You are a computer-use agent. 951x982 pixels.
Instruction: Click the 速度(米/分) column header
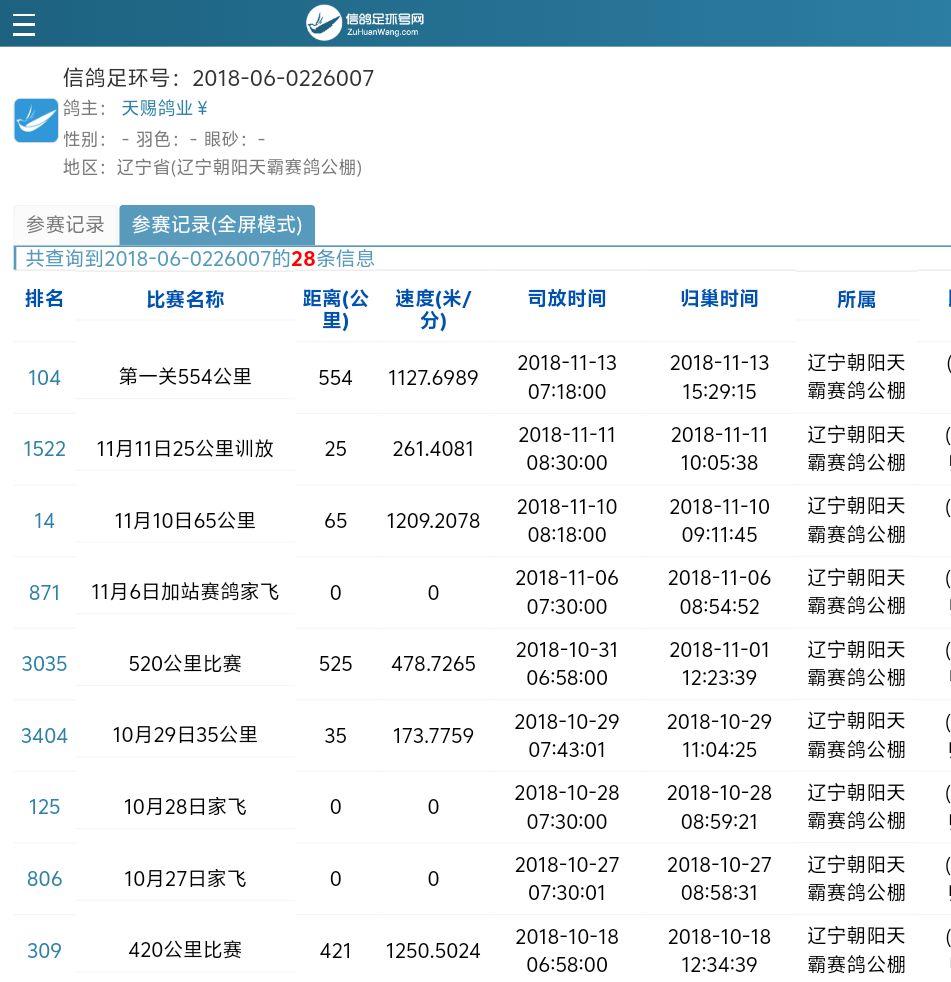pyautogui.click(x=433, y=310)
